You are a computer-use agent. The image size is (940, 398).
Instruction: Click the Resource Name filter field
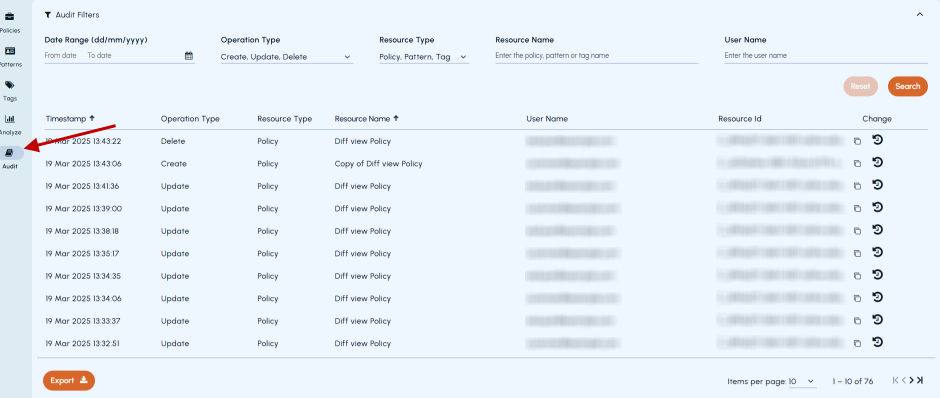(x=596, y=56)
